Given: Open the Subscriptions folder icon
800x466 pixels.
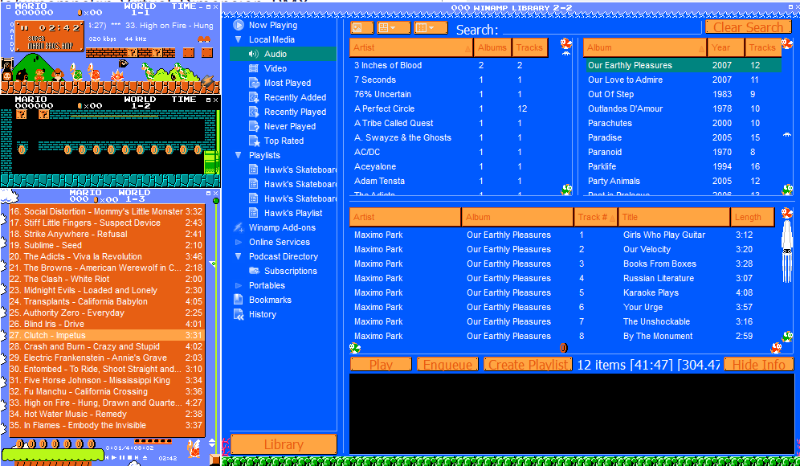Looking at the screenshot, I should coord(254,271).
